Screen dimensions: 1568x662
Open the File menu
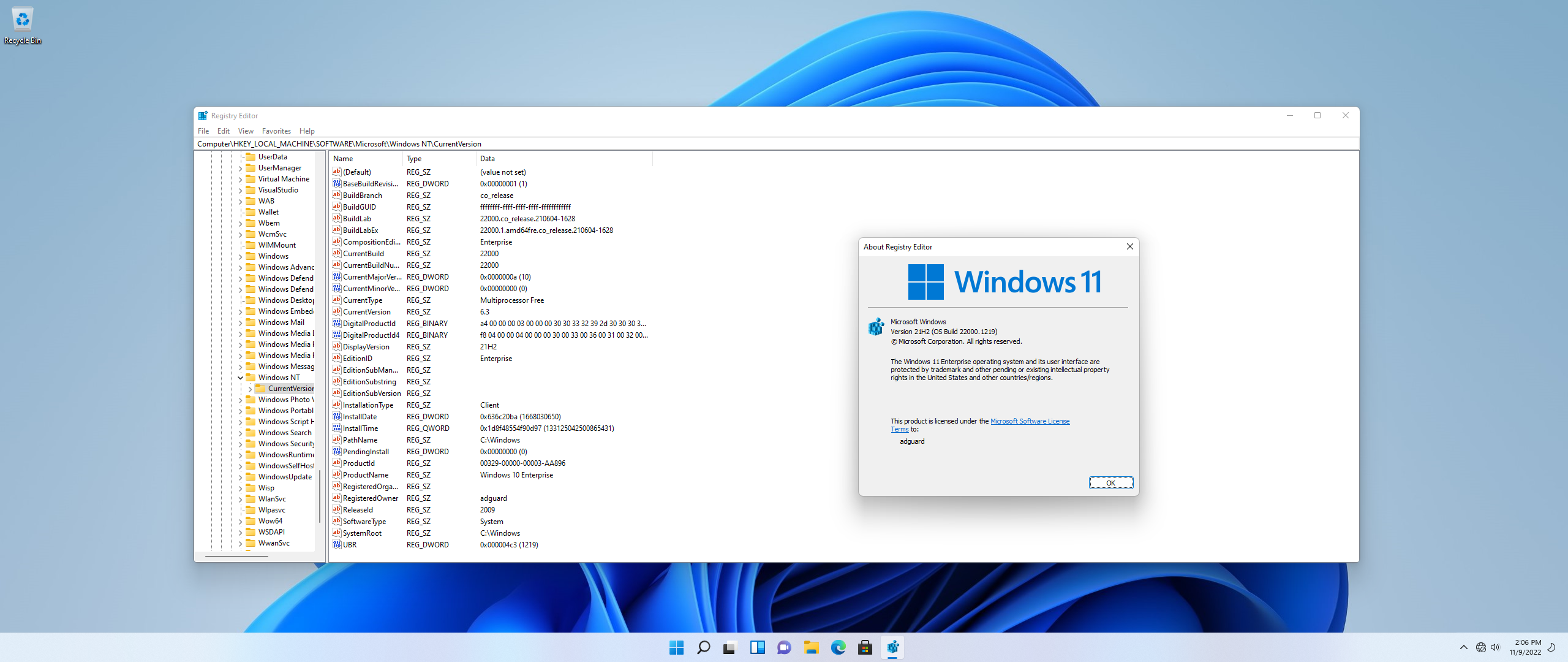(203, 131)
